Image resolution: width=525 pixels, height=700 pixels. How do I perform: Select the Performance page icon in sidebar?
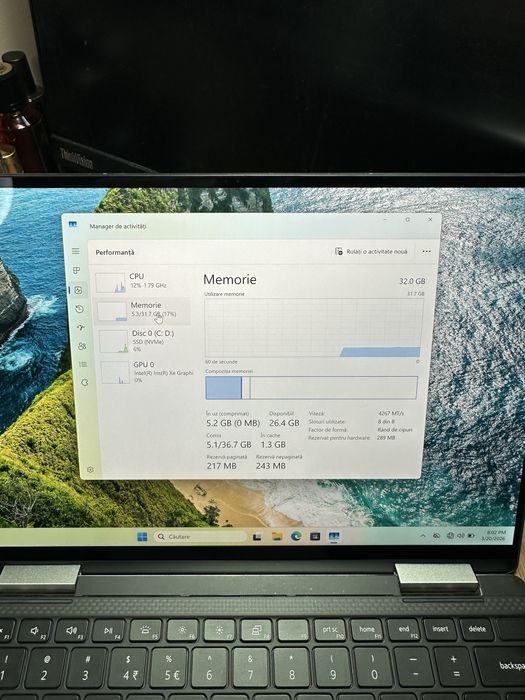coord(79,290)
